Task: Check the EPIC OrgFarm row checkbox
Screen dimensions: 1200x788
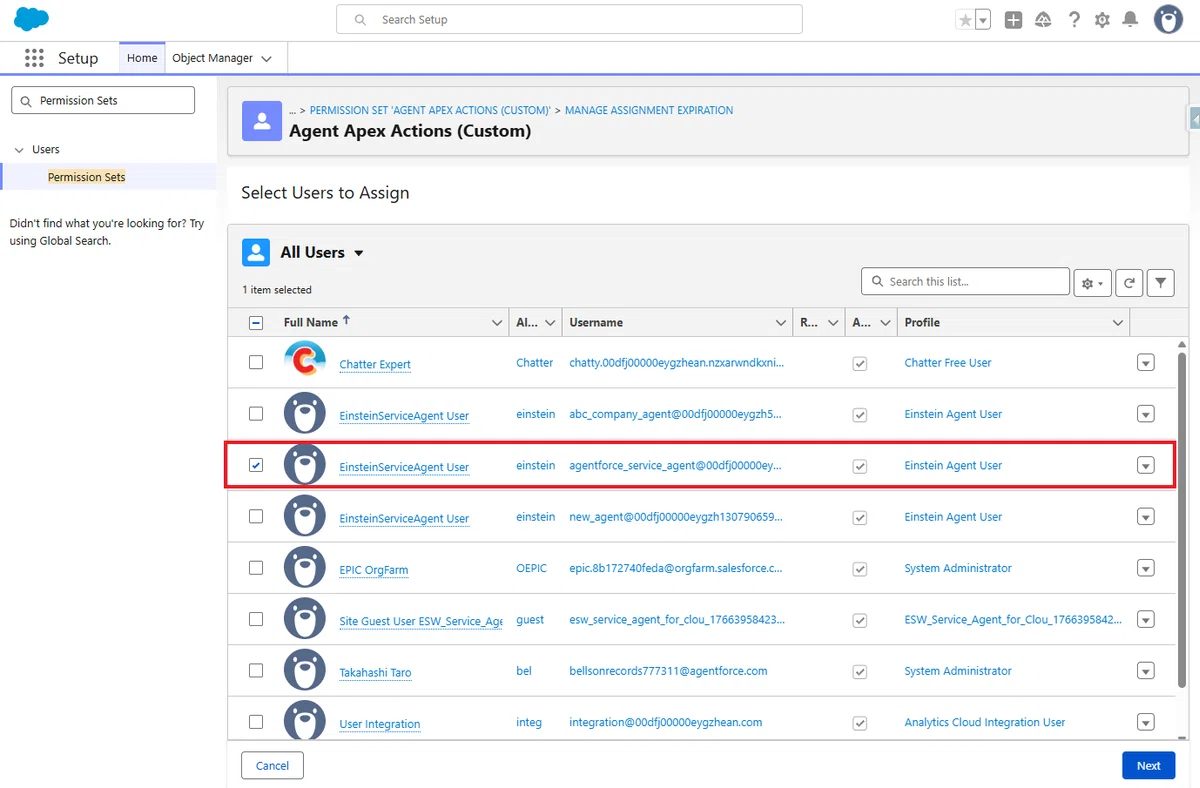Action: pyautogui.click(x=256, y=567)
